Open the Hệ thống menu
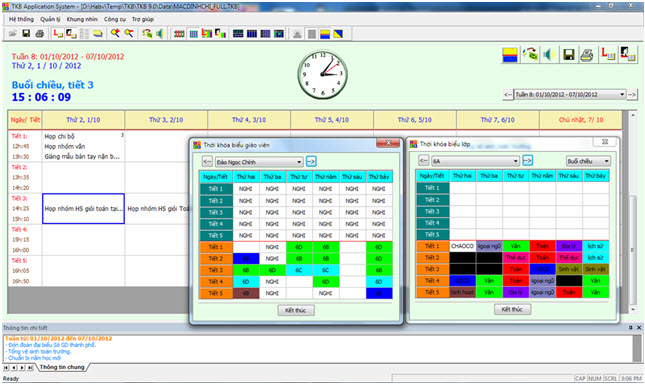This screenshot has height=384, width=645. click(x=21, y=19)
